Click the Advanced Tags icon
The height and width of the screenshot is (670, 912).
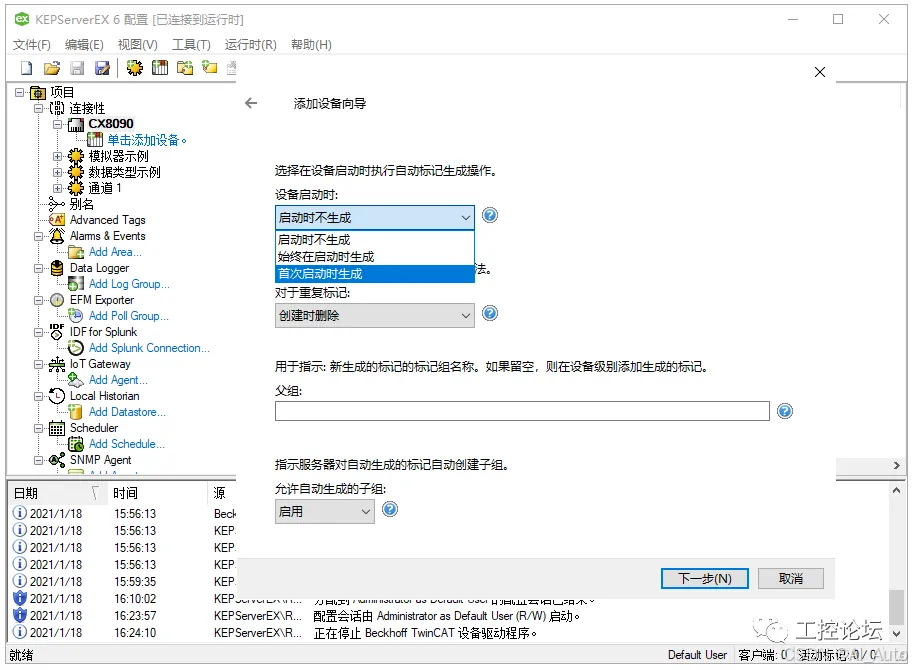(x=56, y=220)
